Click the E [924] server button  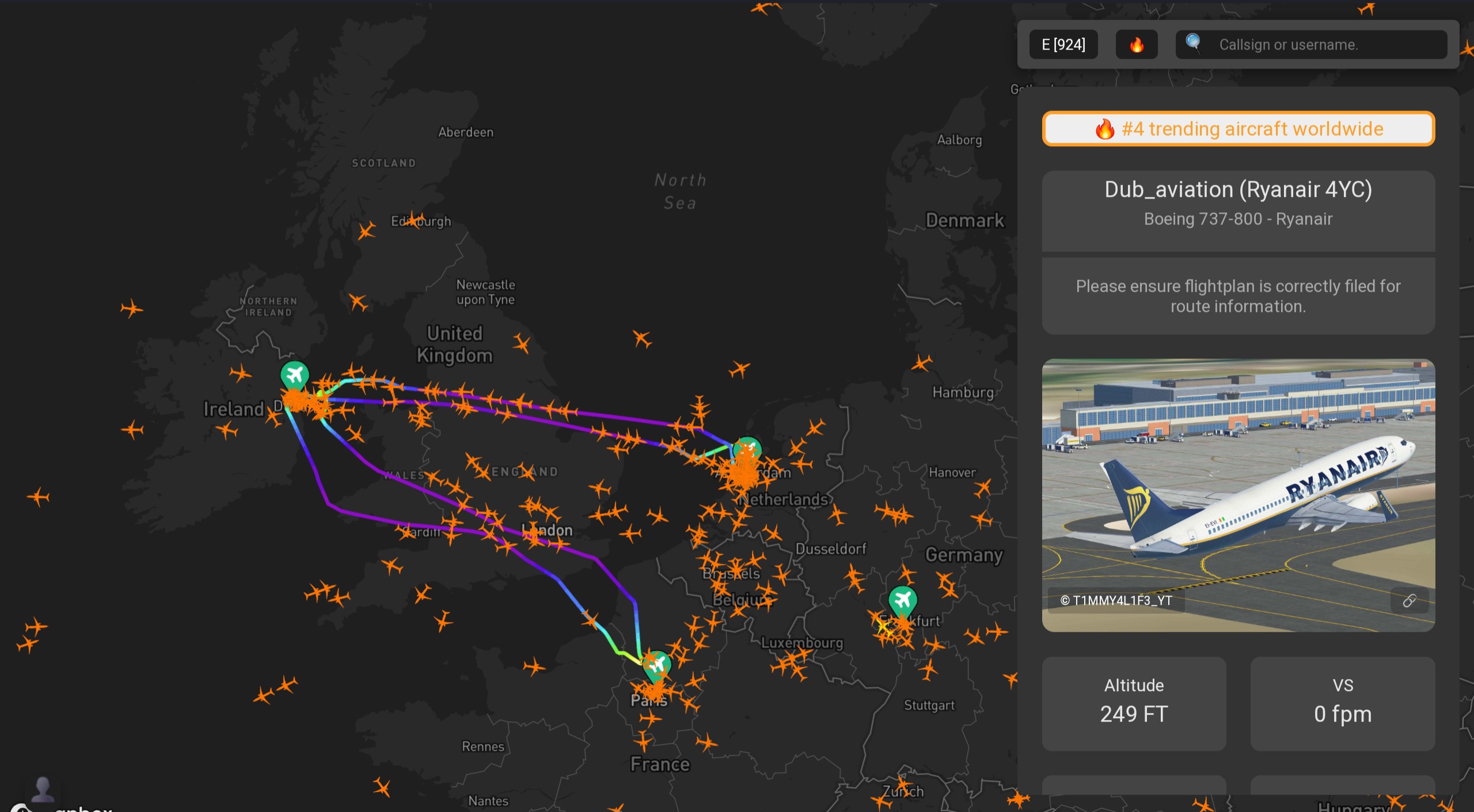(x=1063, y=45)
